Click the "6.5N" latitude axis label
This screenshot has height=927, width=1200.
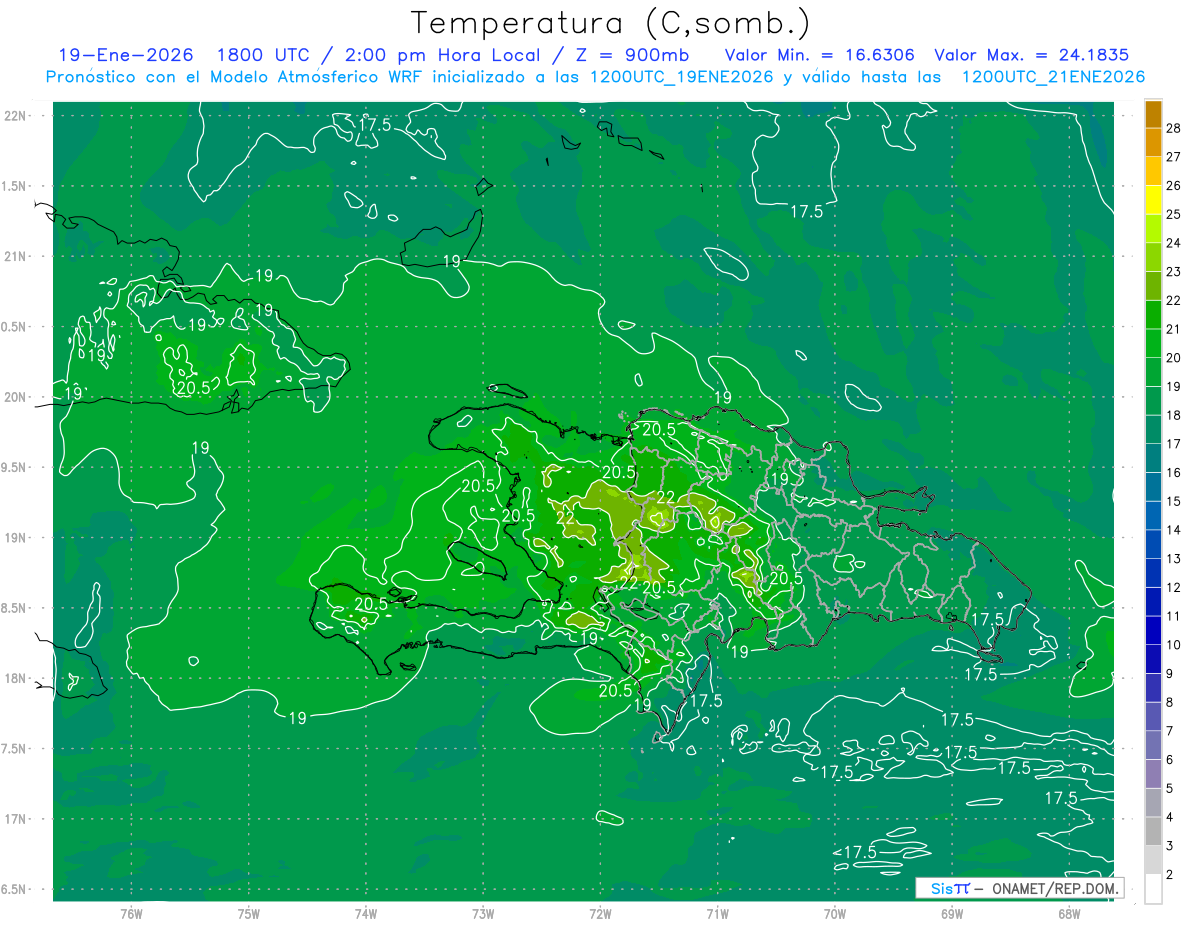point(14,890)
